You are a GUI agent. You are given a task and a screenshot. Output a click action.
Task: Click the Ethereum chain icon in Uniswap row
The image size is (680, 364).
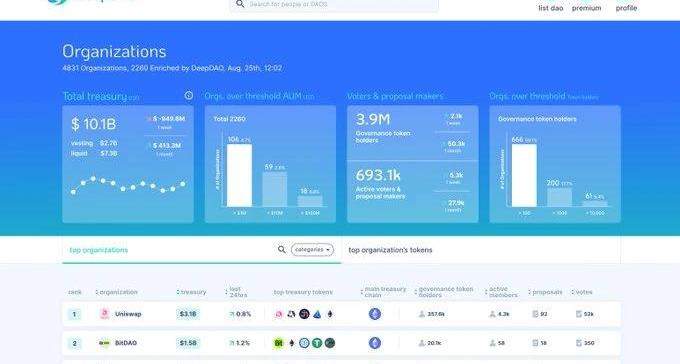point(375,314)
